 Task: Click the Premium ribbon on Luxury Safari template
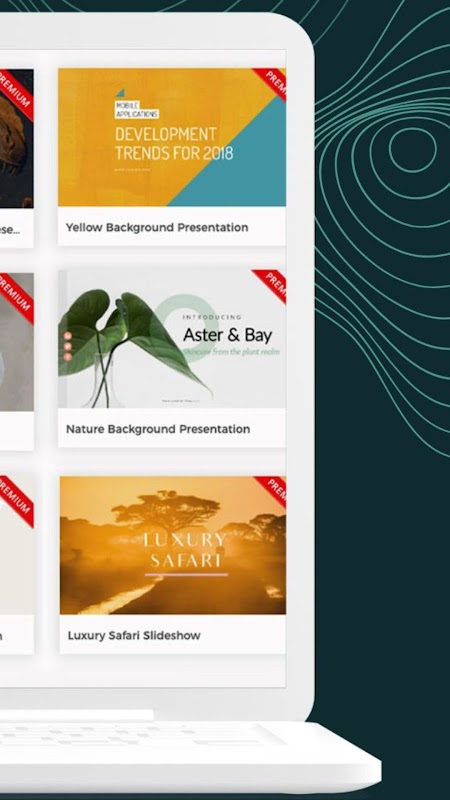(x=272, y=491)
